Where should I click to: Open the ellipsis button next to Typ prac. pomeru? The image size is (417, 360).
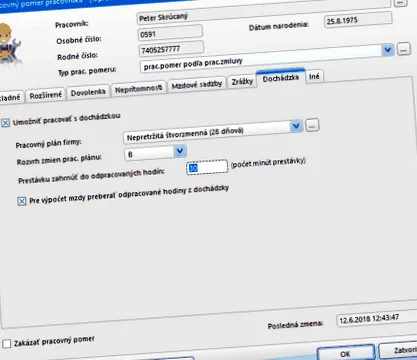click(x=404, y=49)
